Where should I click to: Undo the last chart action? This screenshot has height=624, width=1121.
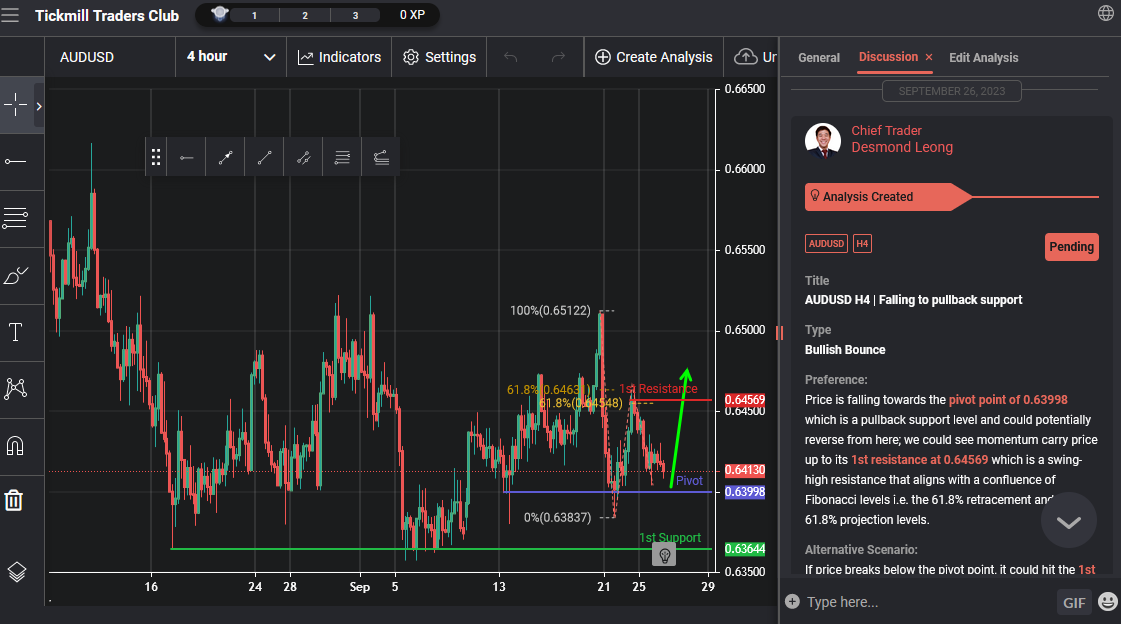coord(510,57)
